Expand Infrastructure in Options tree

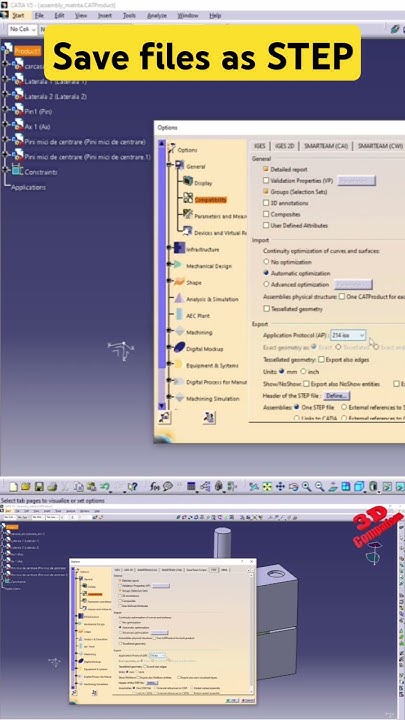click(170, 248)
